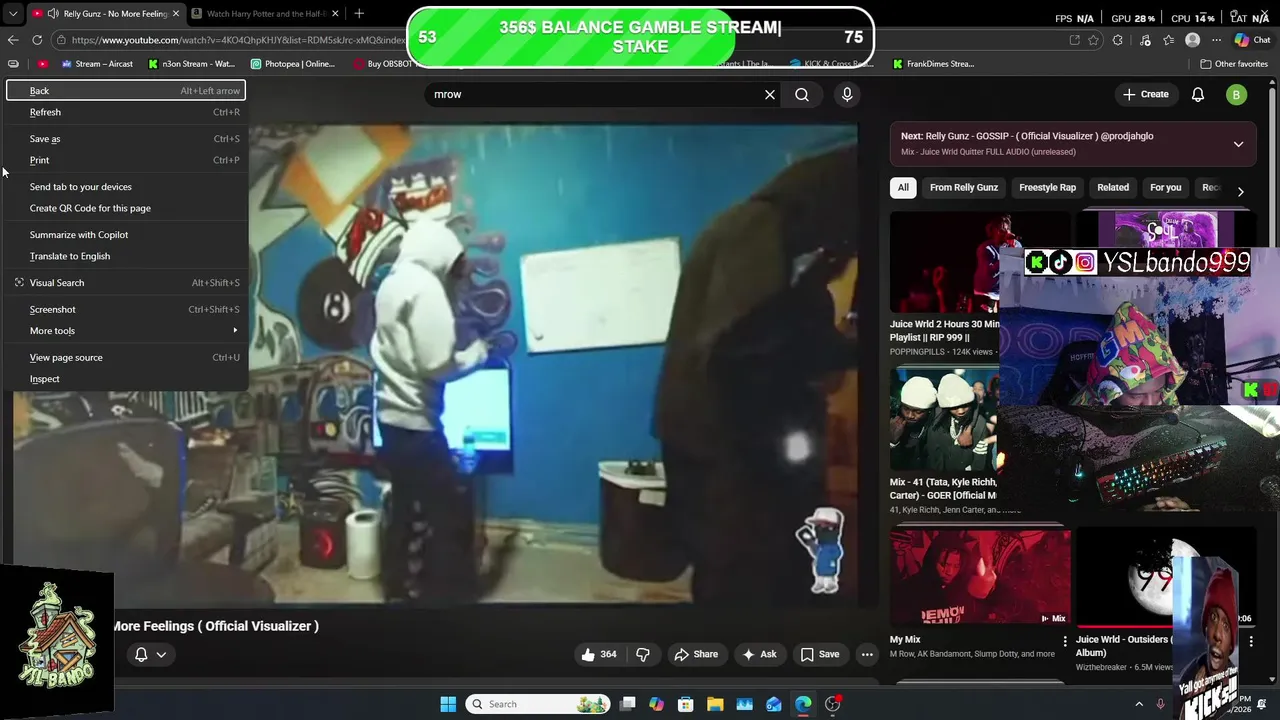
Task: Open the browser extensions puzzle icon
Action: point(1118,40)
